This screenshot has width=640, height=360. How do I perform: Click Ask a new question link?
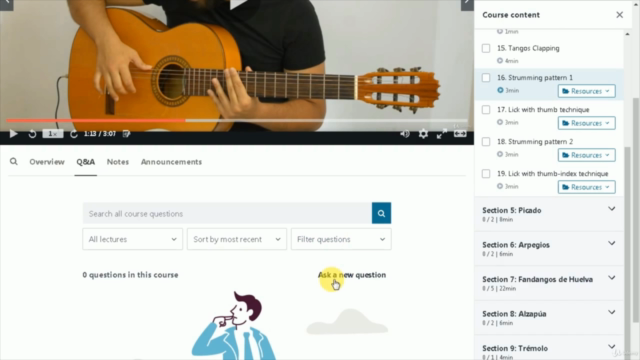(x=352, y=275)
